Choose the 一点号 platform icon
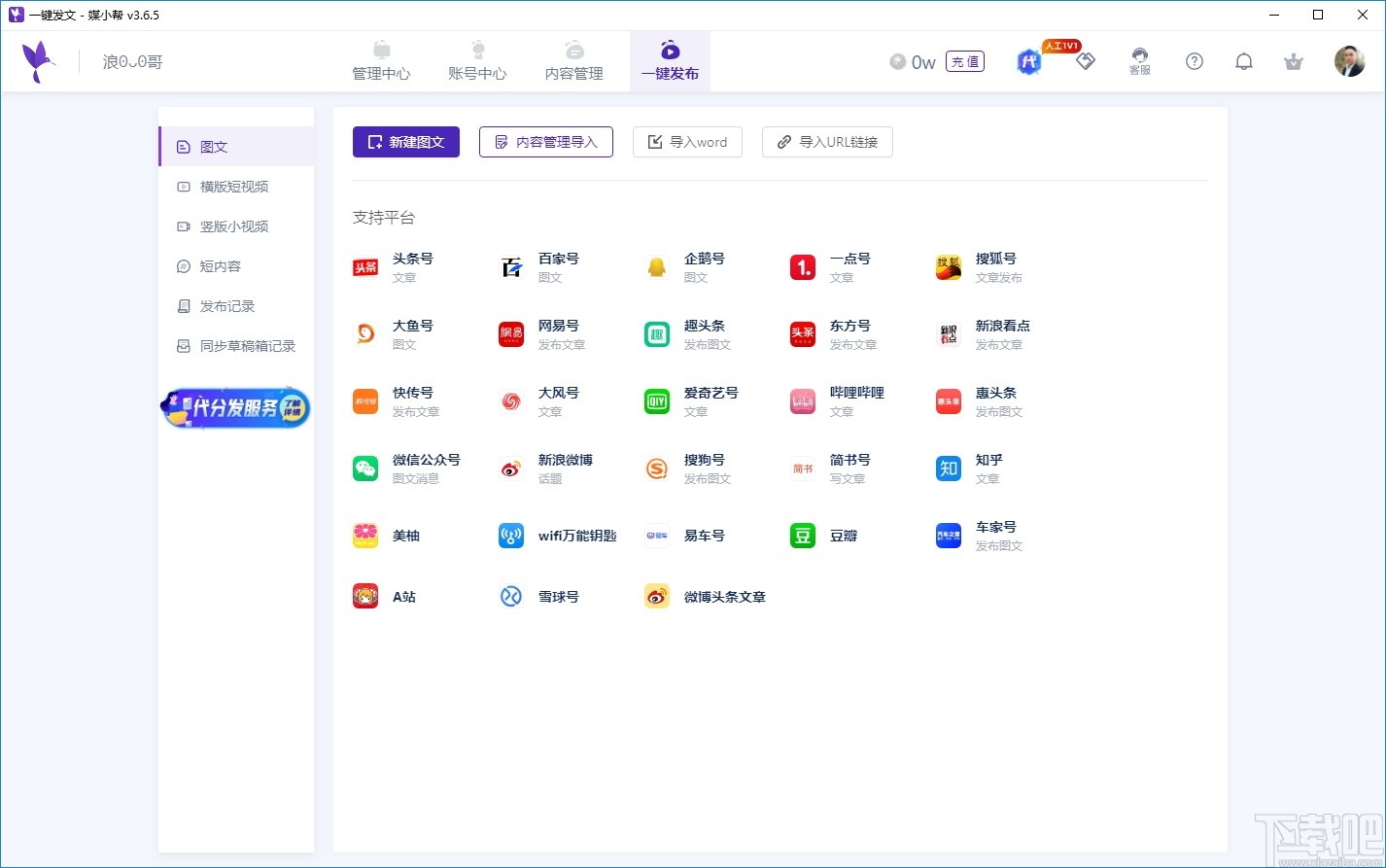Image resolution: width=1386 pixels, height=868 pixels. pos(803,267)
